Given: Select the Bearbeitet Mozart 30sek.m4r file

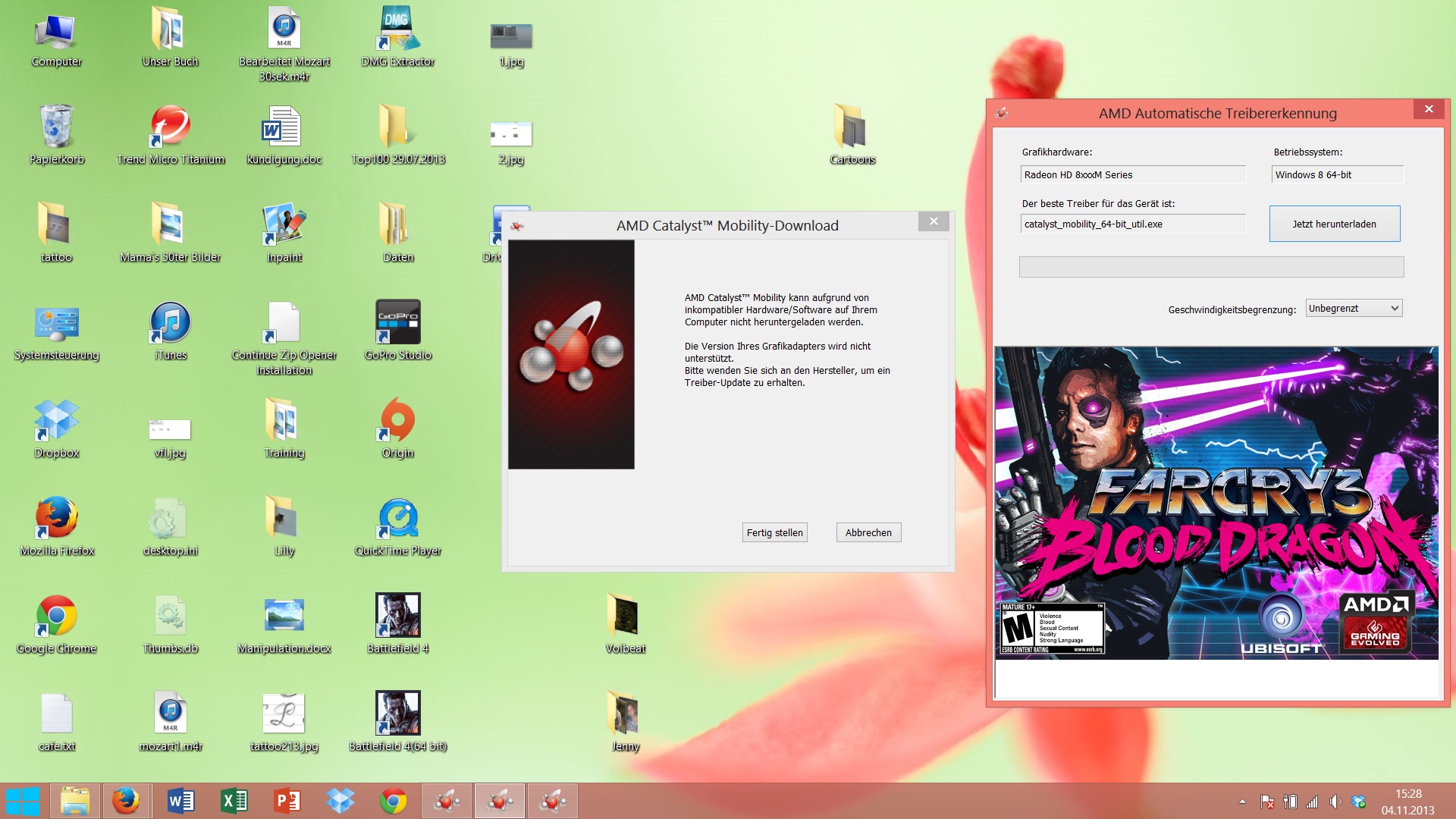Looking at the screenshot, I should tap(284, 44).
